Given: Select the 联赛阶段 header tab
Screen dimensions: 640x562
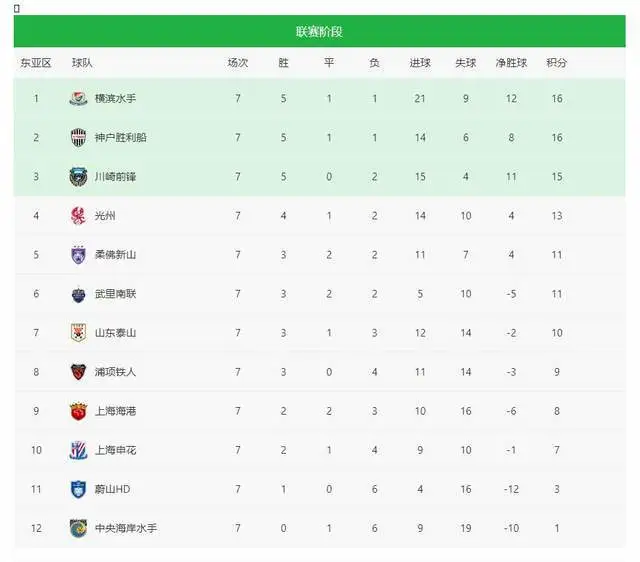Looking at the screenshot, I should (x=320, y=31).
